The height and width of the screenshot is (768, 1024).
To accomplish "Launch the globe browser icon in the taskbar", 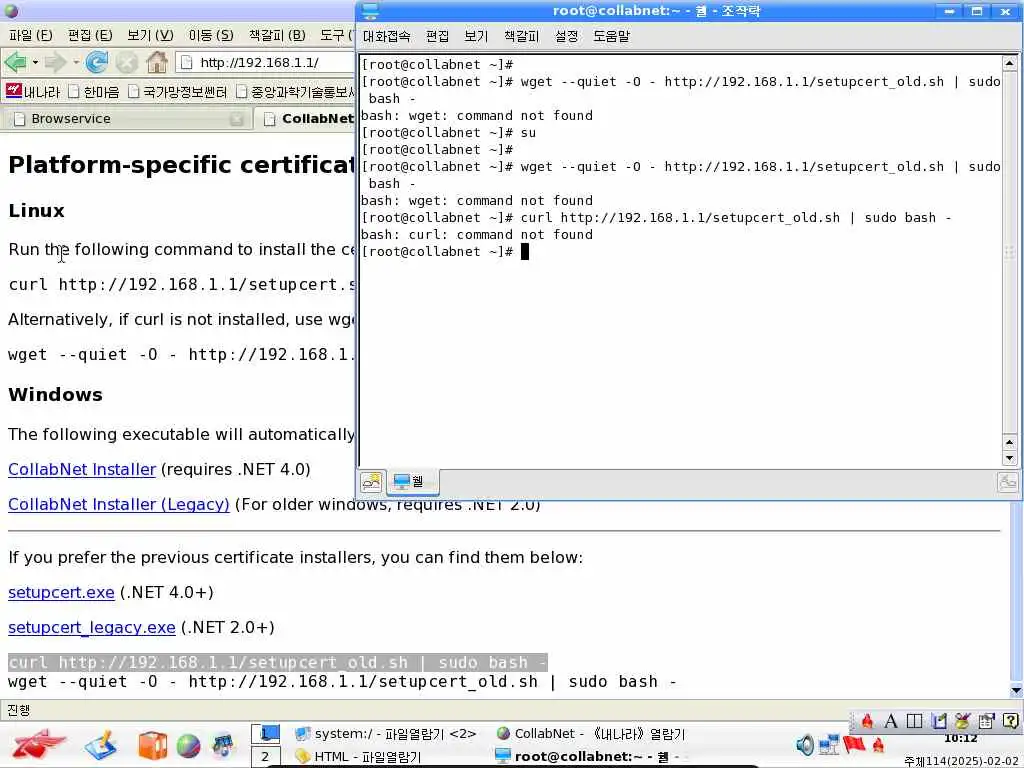I will (x=188, y=746).
